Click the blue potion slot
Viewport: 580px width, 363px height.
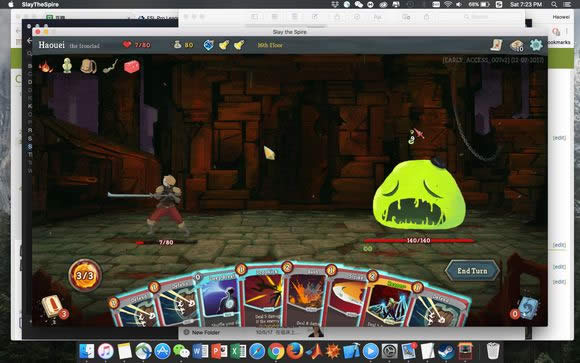tap(209, 45)
